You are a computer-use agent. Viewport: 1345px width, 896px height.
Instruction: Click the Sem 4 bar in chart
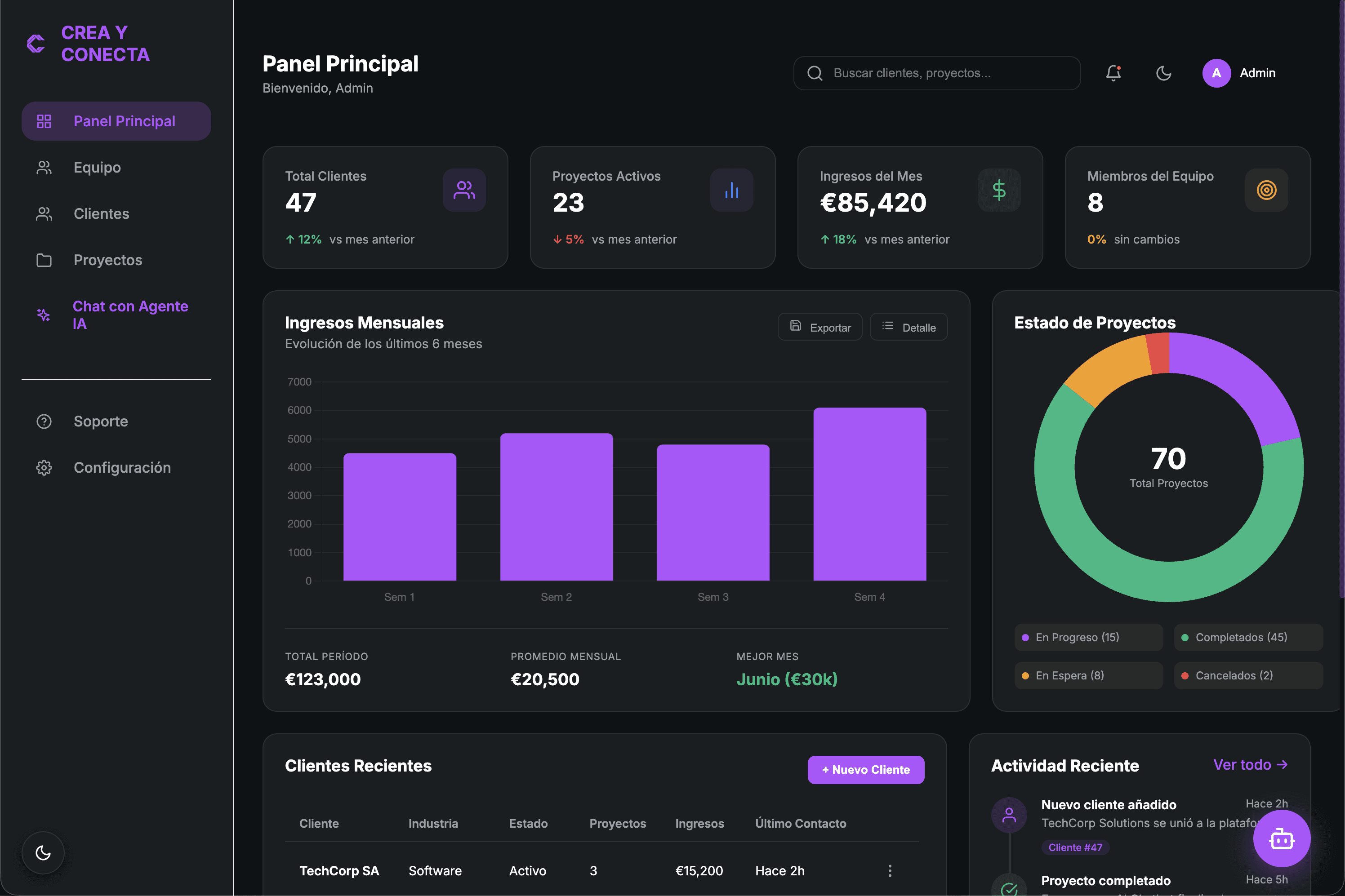(x=869, y=494)
